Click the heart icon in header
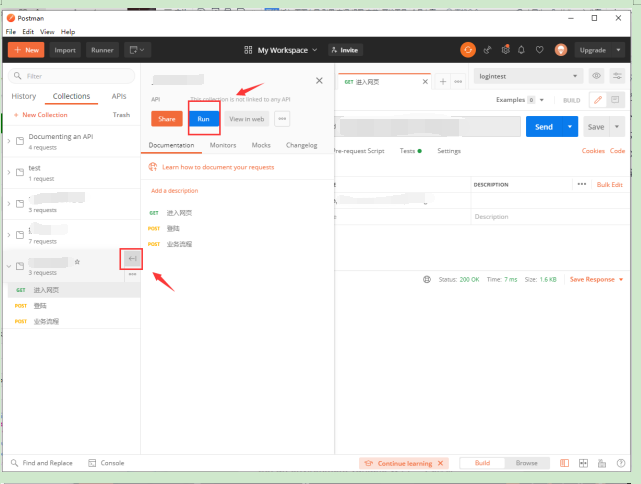Screen dimensions: 641x484 point(540,50)
